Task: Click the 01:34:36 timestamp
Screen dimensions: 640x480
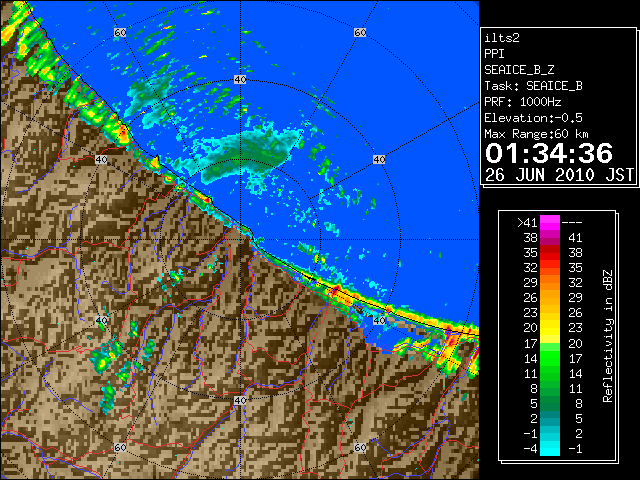Action: [x=549, y=153]
